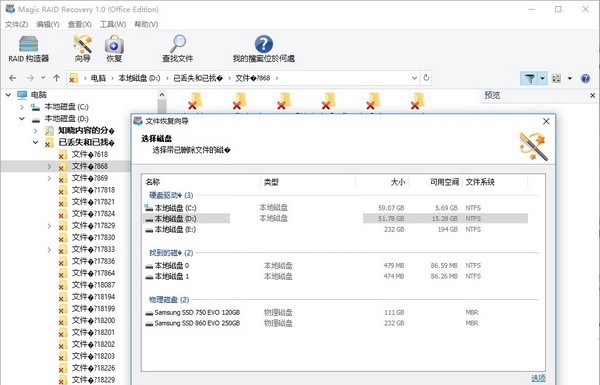Image resolution: width=600 pixels, height=385 pixels.
Task: Open the filter options dropdown arrow
Action: (x=543, y=78)
